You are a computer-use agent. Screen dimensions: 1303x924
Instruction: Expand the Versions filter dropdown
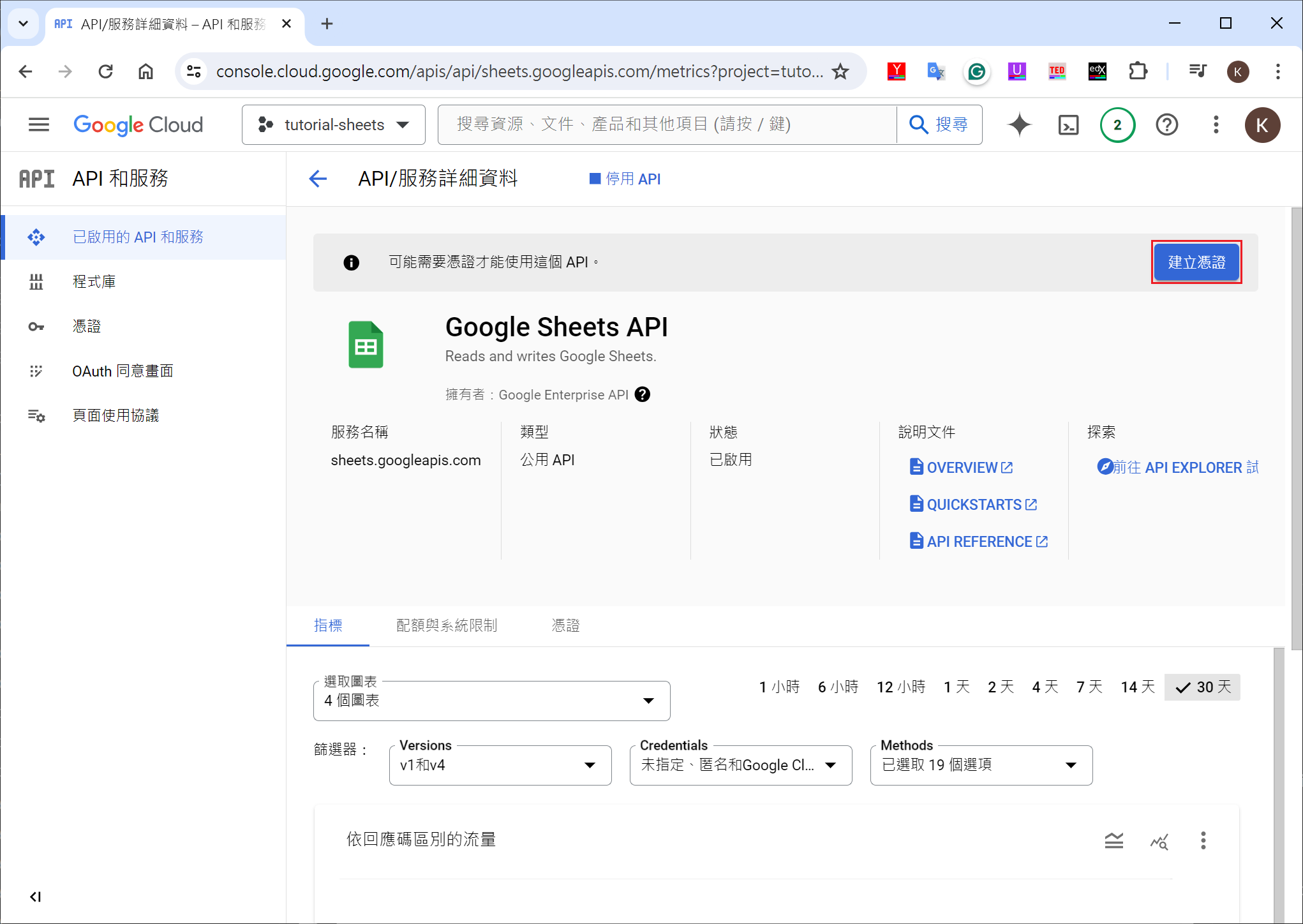500,765
